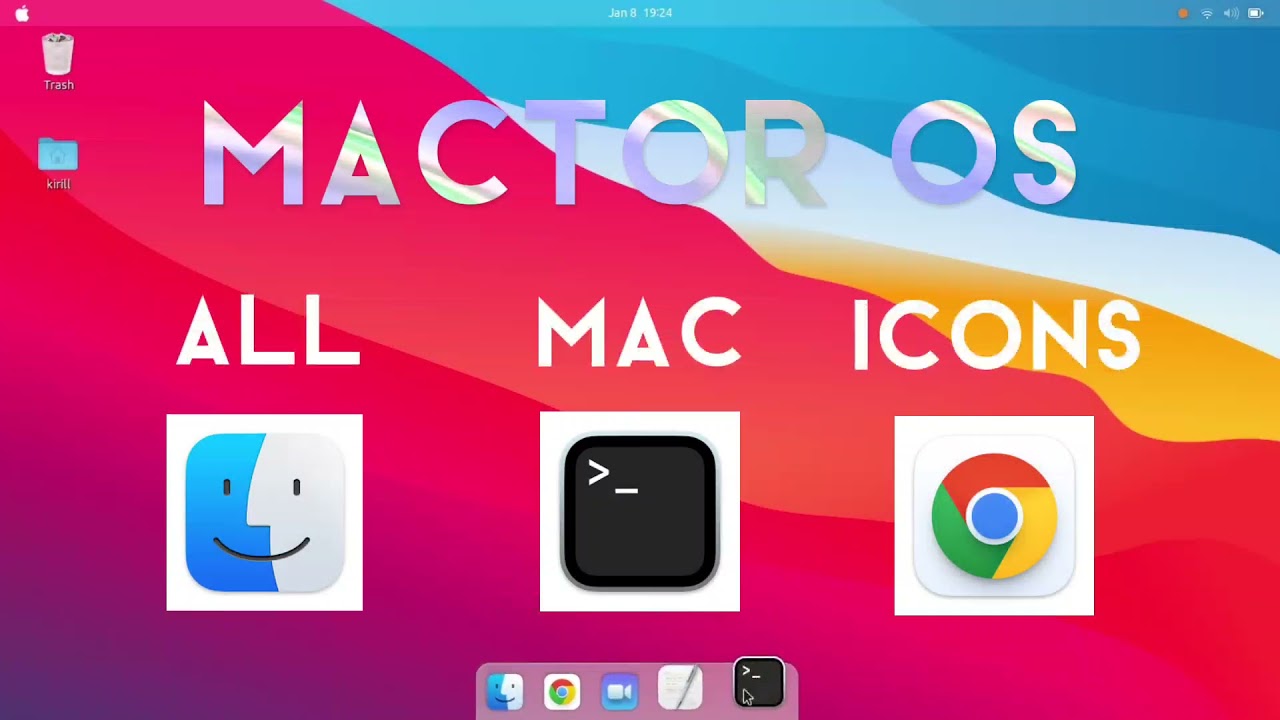The height and width of the screenshot is (720, 1280).
Task: Launch Zoom from the dock
Action: click(620, 691)
